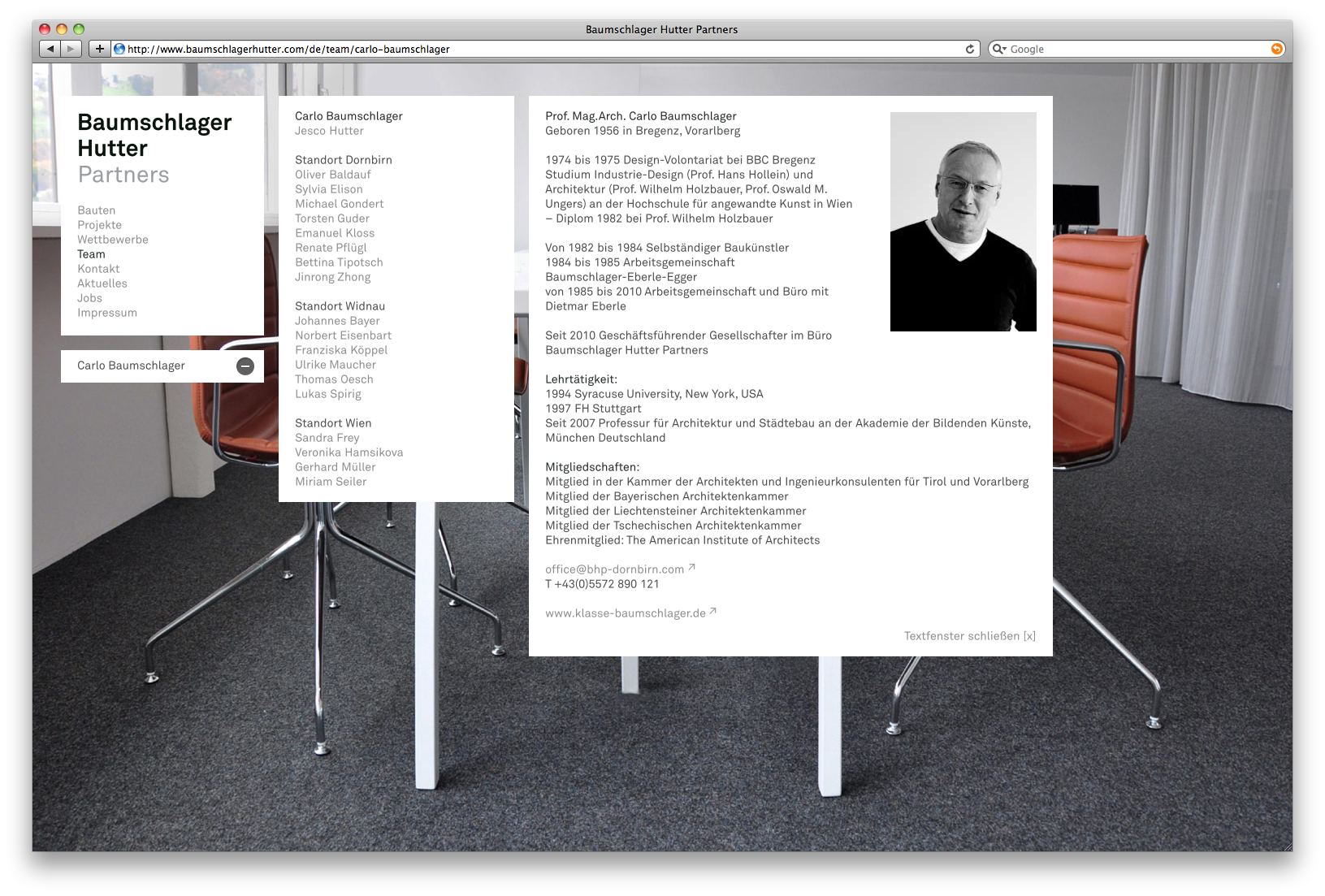
Task: Click Textfenster schließen [x]
Action: tap(970, 636)
